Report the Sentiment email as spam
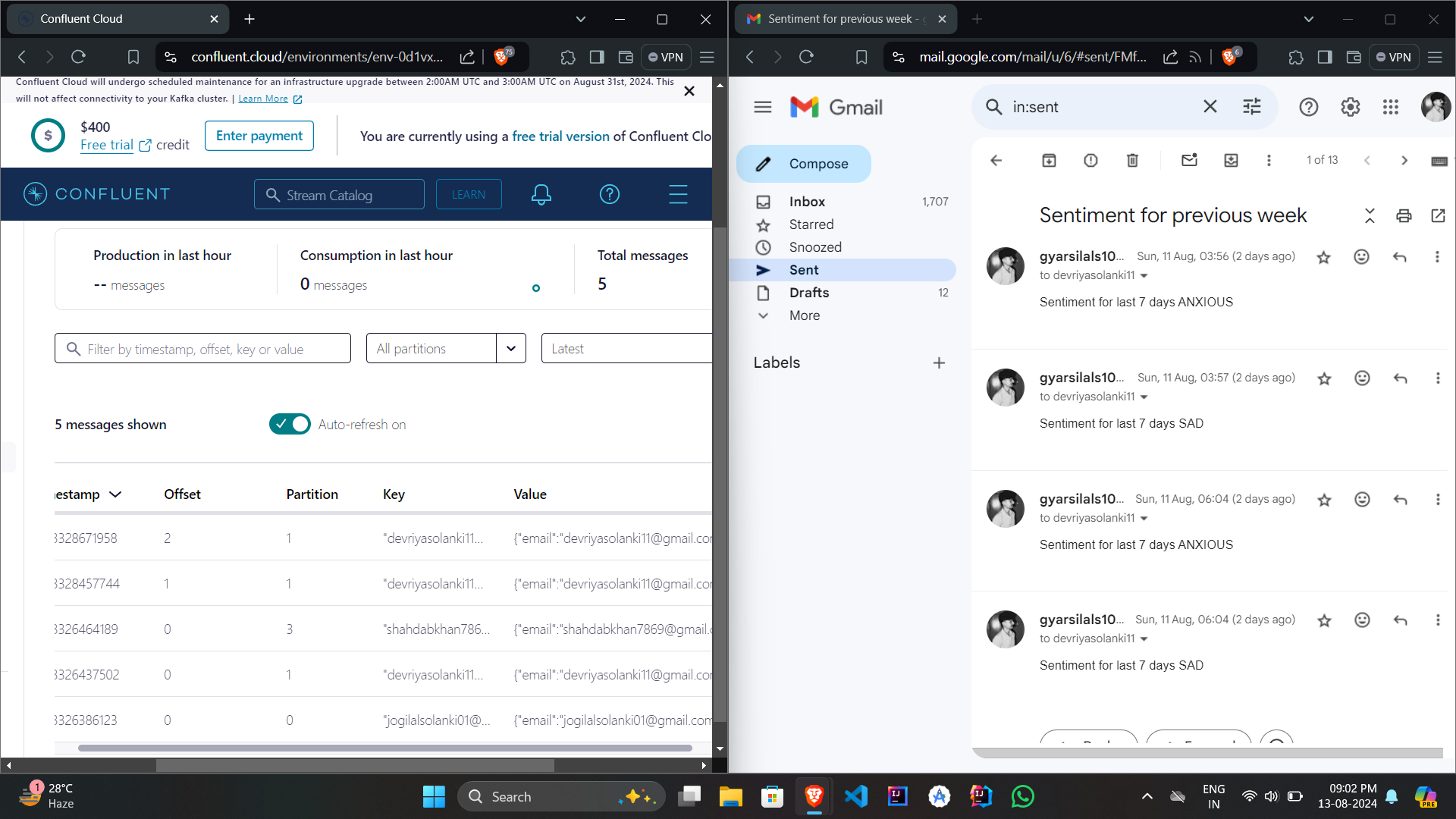1456x819 pixels. [x=1090, y=160]
